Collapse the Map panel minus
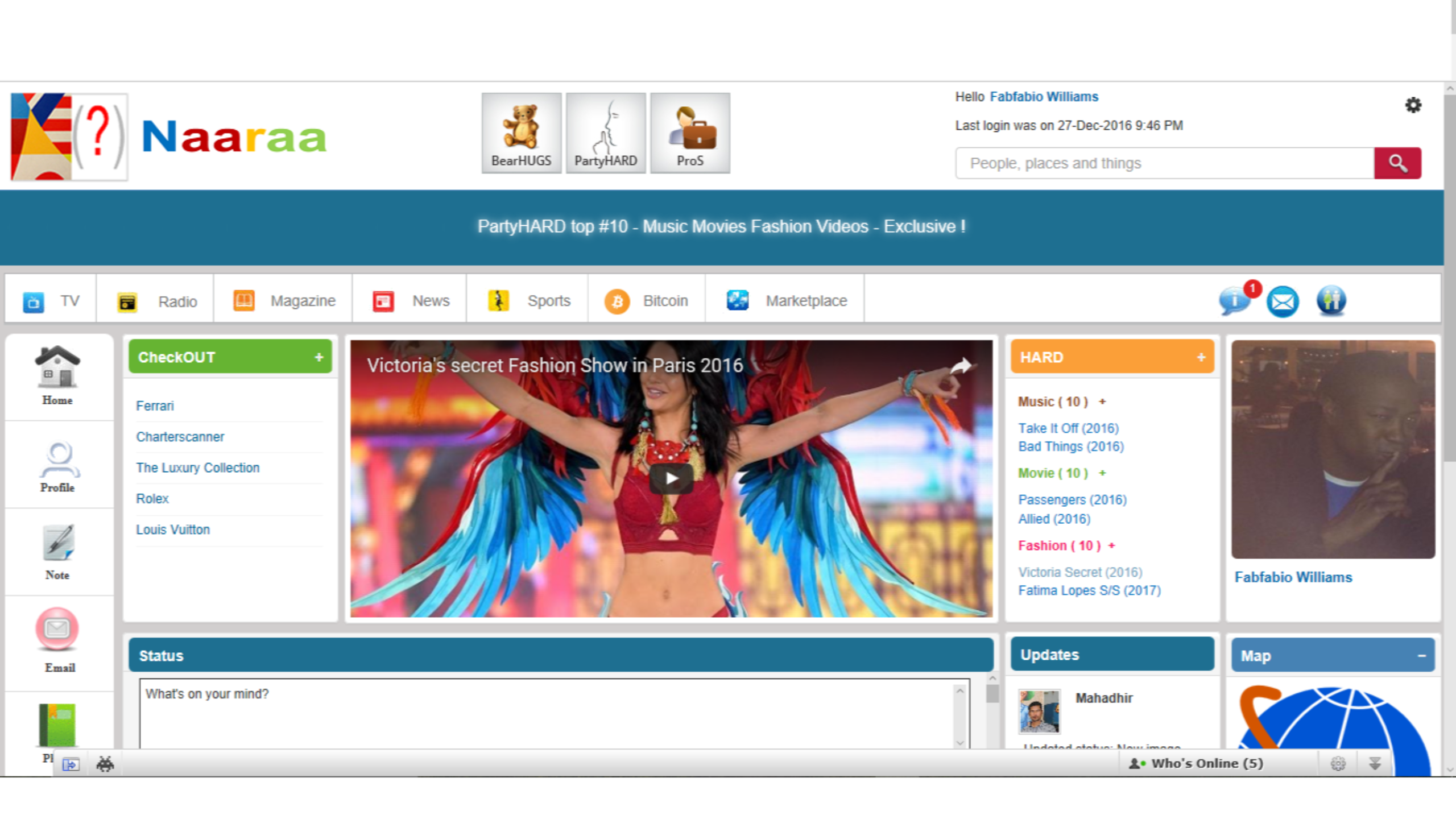 (1421, 655)
